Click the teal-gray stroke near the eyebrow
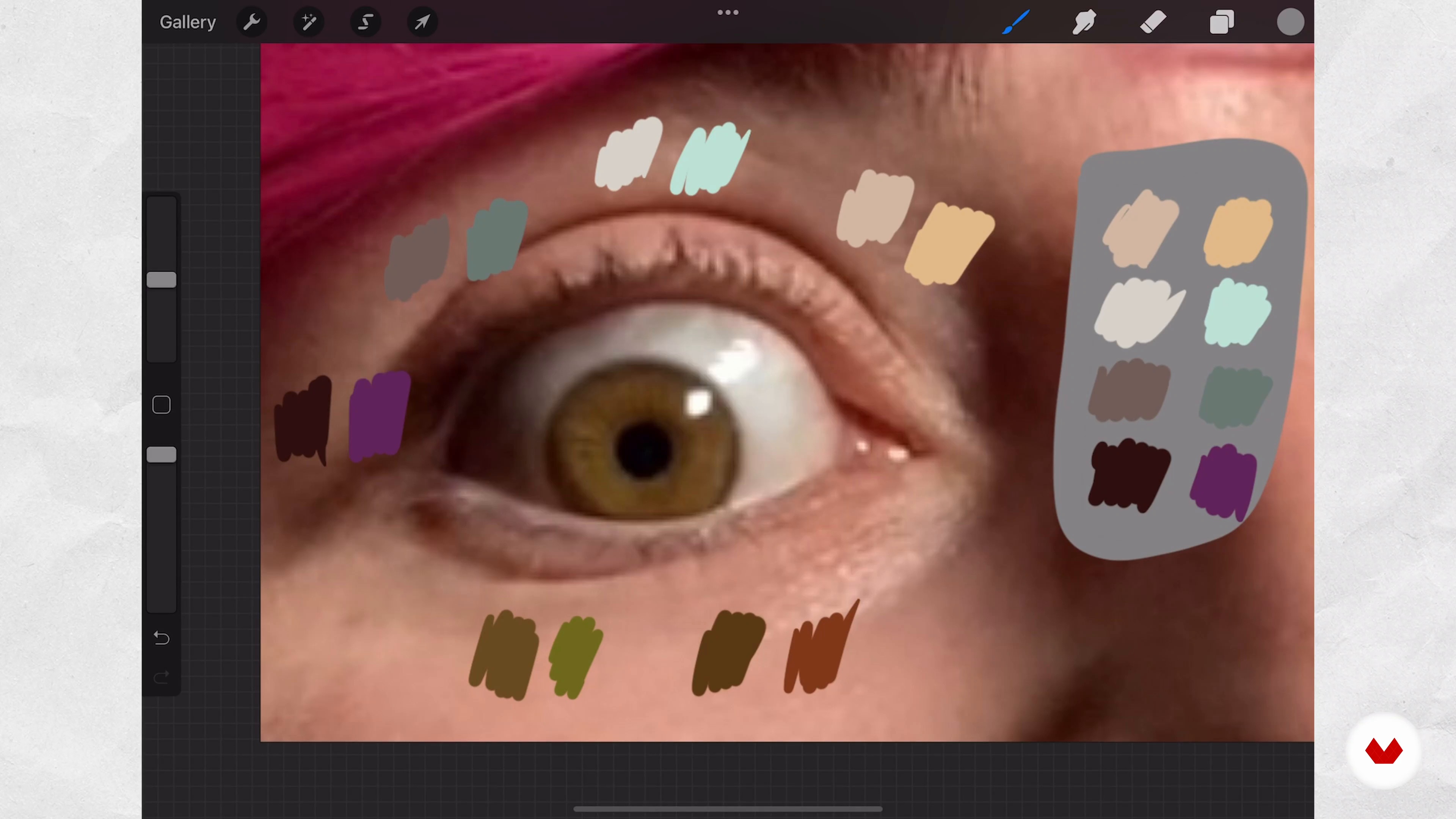 [496, 239]
